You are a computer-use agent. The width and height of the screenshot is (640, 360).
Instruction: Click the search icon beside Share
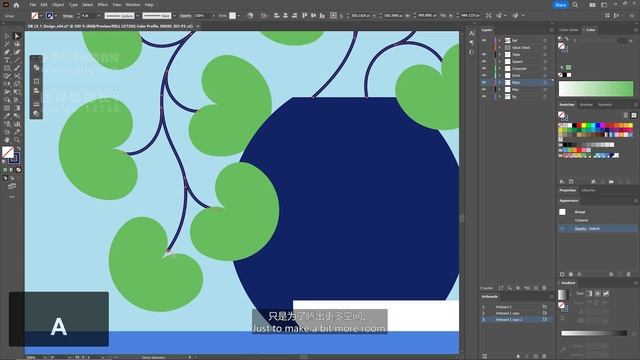[x=575, y=5]
